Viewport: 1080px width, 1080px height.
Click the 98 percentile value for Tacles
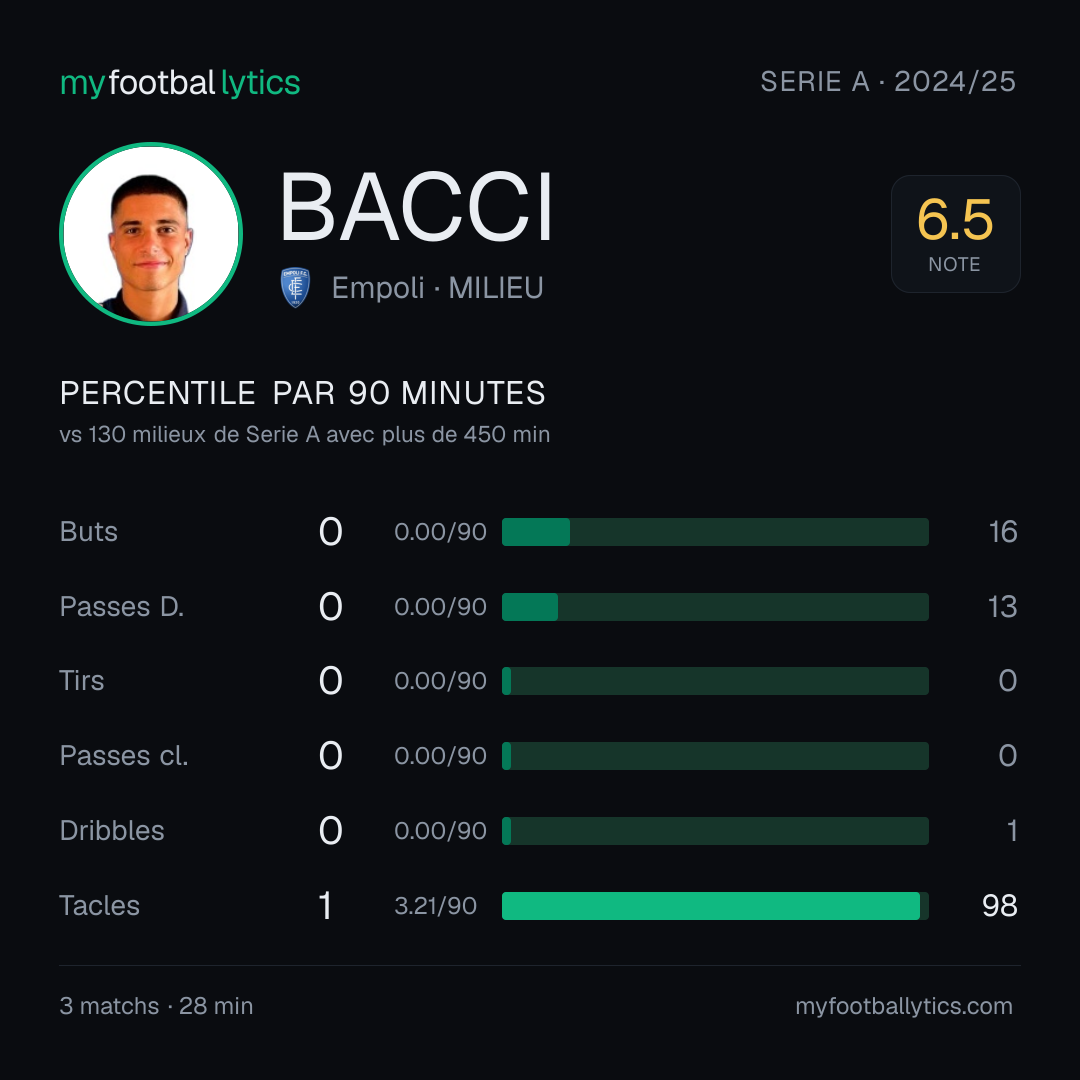point(999,906)
